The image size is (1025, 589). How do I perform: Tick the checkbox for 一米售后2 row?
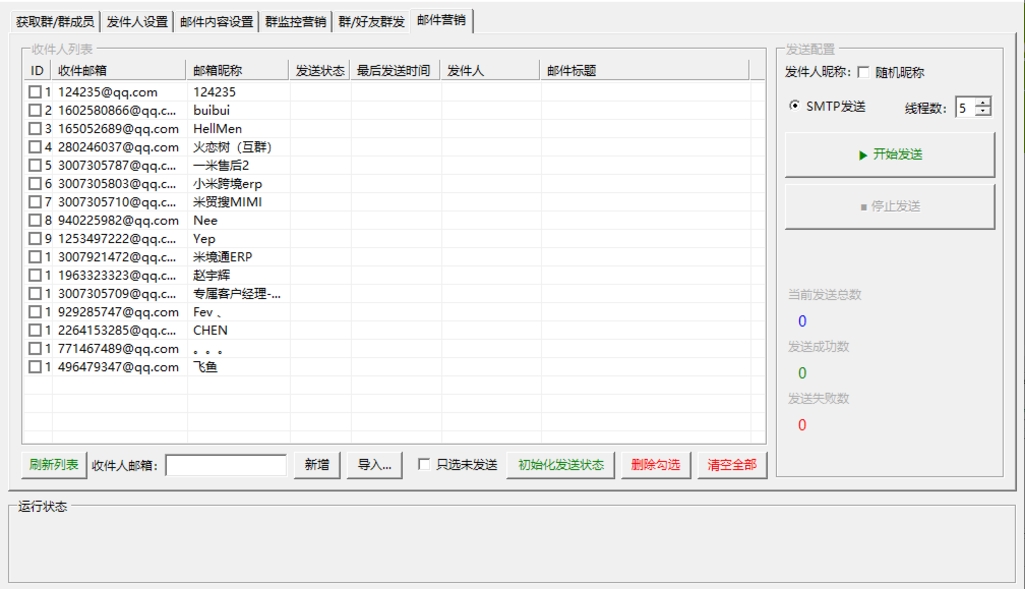click(x=35, y=165)
